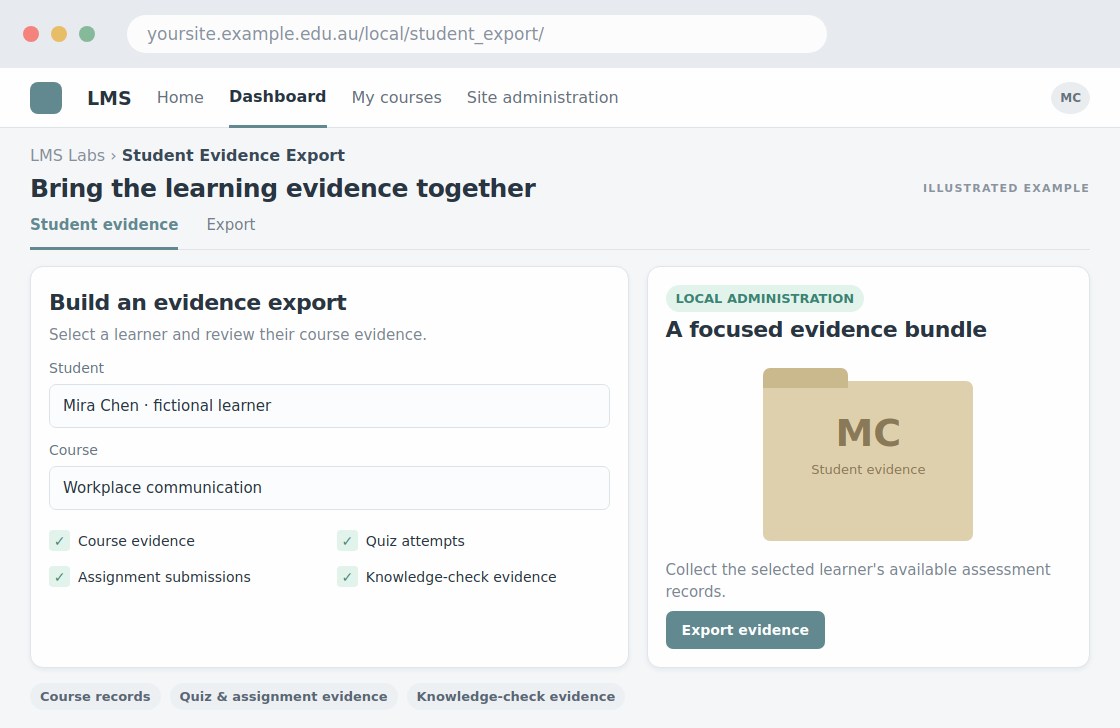The image size is (1120, 728).
Task: Switch to the Export tab
Action: [231, 224]
